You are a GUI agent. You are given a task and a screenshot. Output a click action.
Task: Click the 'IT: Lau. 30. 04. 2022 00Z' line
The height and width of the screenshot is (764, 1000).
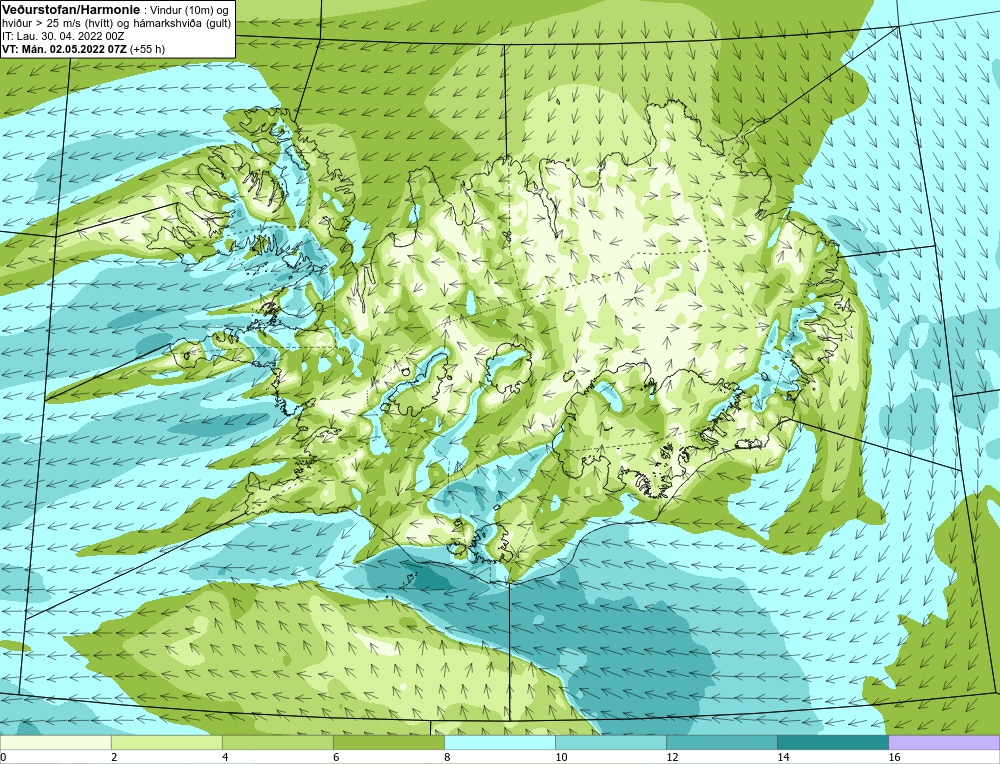tap(62, 36)
